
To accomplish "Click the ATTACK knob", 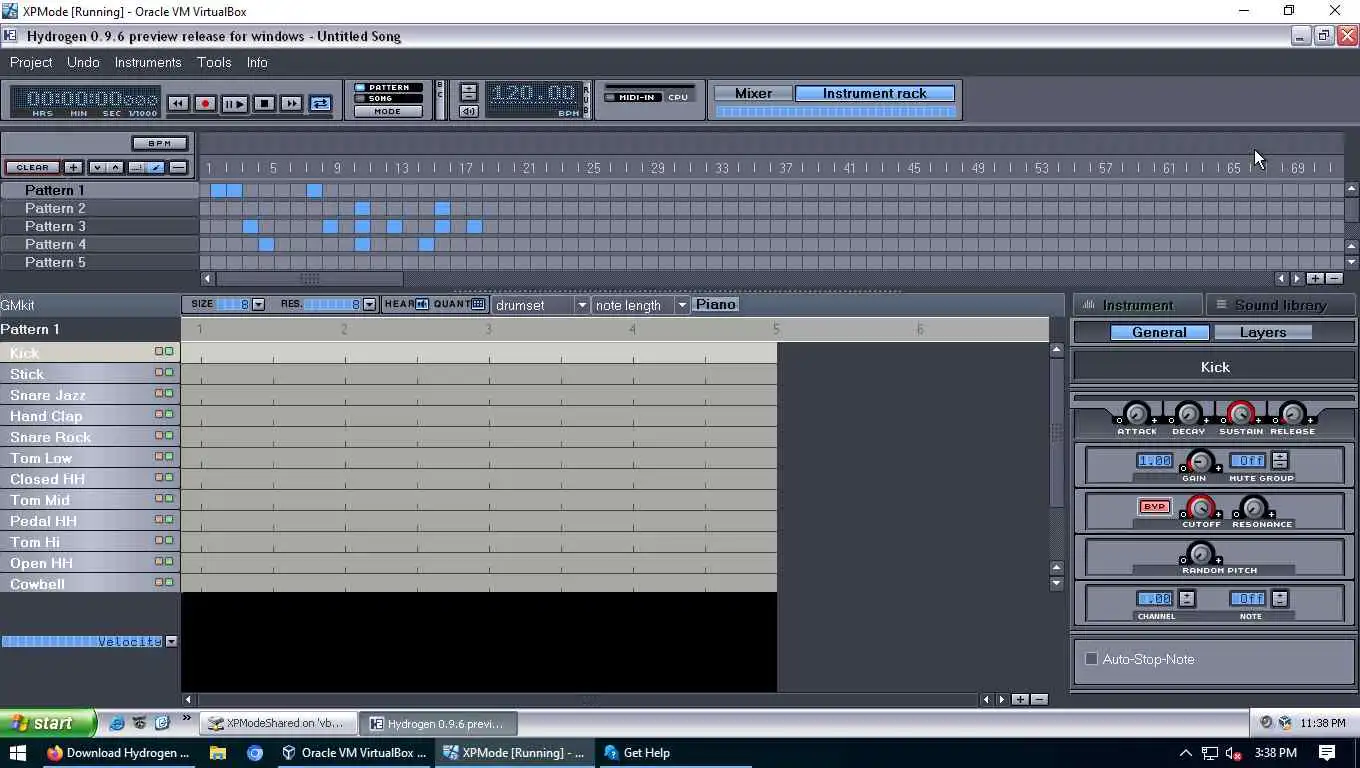I will [x=1136, y=413].
